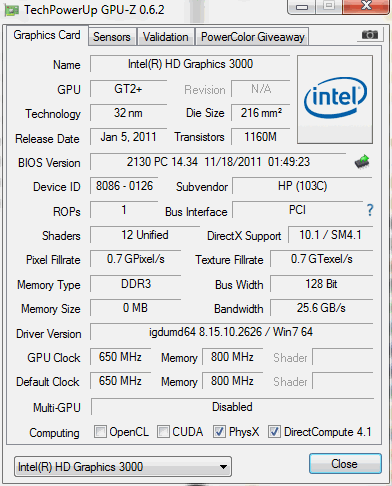Select the Graphics Card tab
This screenshot has height=486, width=392.
pos(47,35)
